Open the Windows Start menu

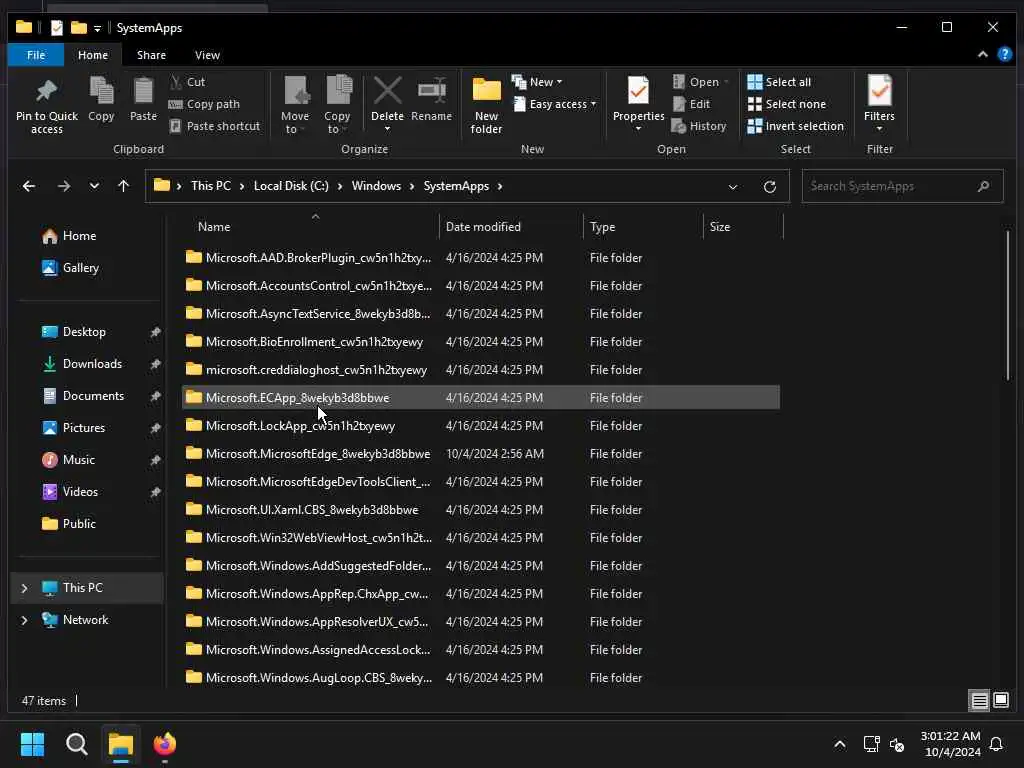[32, 744]
